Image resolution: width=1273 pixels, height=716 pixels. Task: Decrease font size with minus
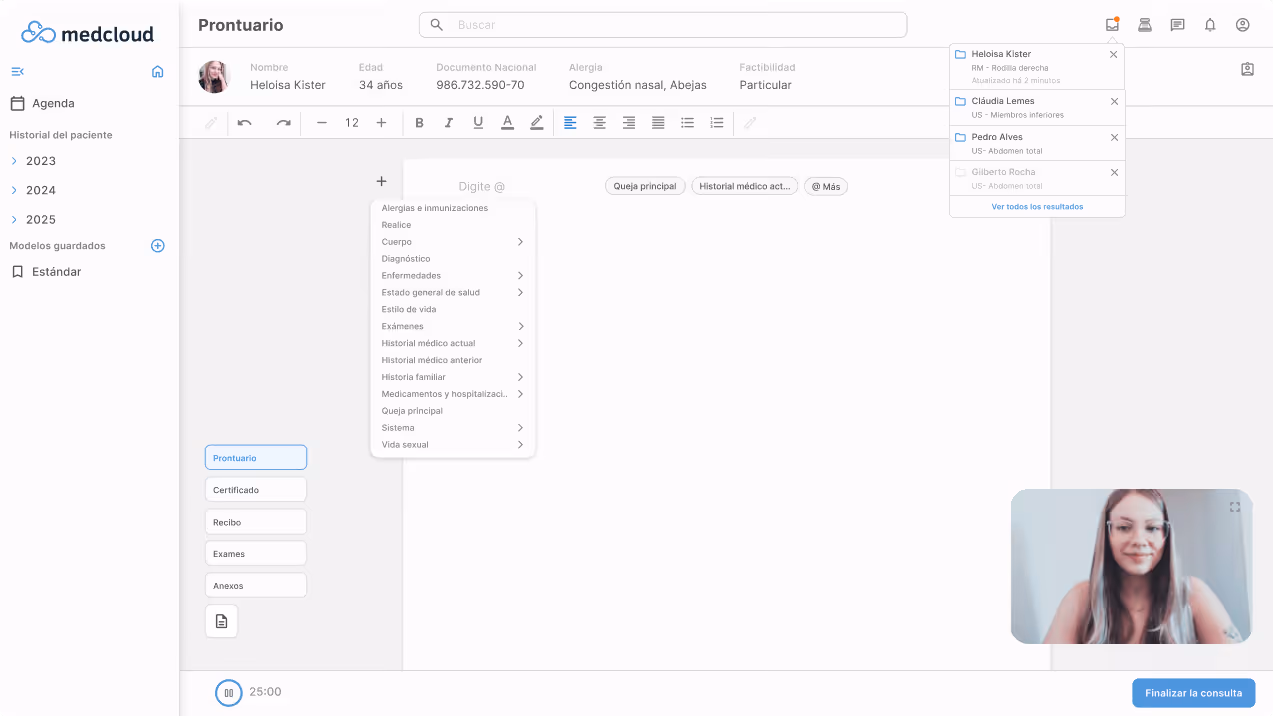pyautogui.click(x=321, y=123)
